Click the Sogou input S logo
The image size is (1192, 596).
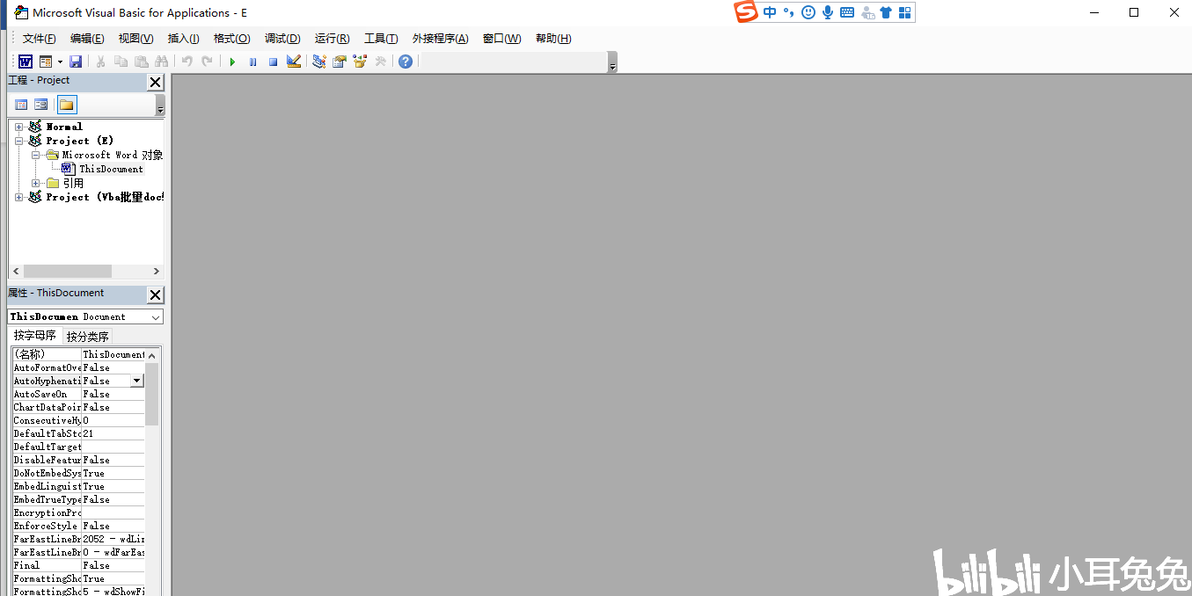[747, 12]
